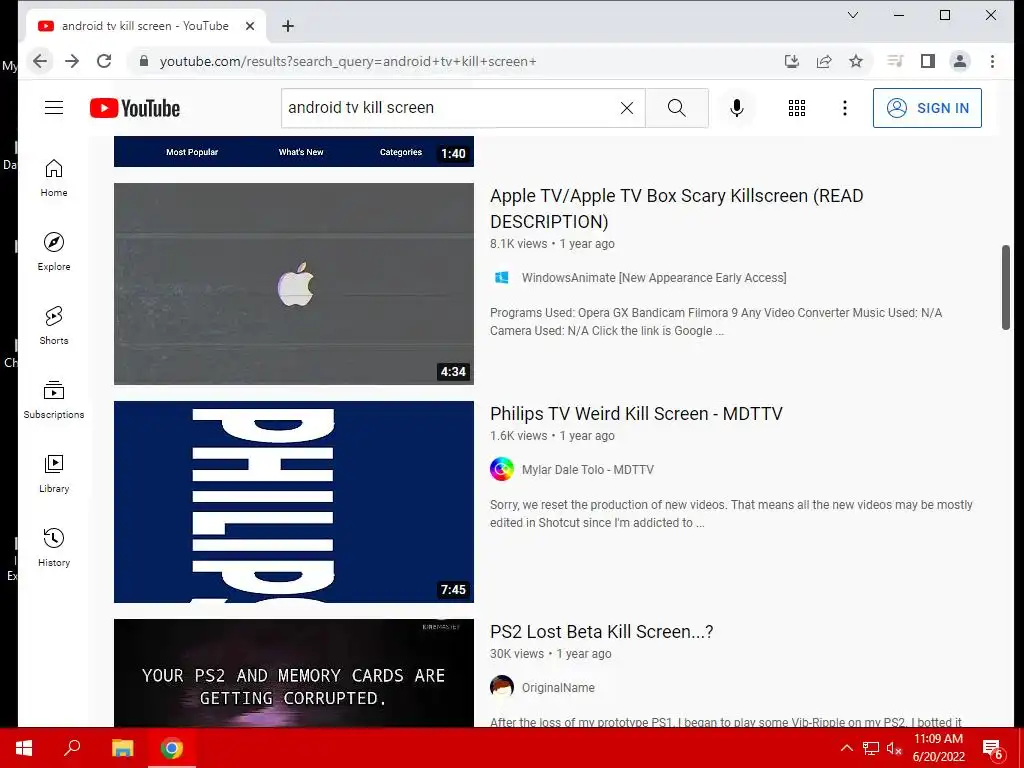Click the 1:40 video thumbnail at top
1024x768 pixels.
click(294, 152)
